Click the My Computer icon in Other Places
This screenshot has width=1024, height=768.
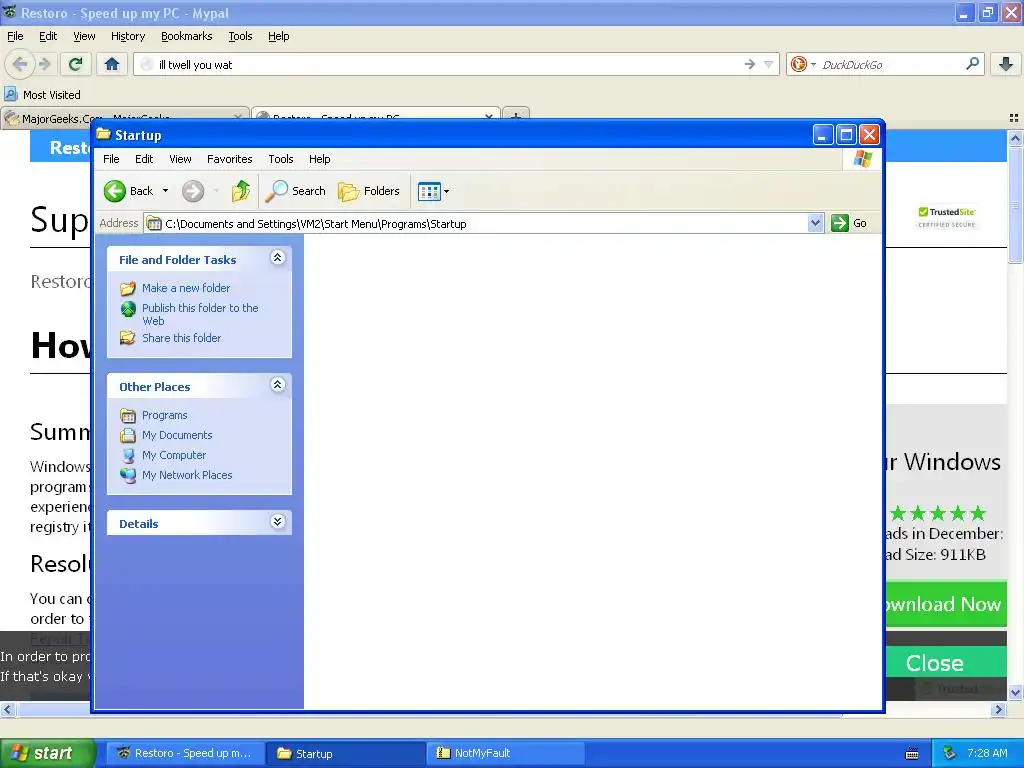point(128,455)
